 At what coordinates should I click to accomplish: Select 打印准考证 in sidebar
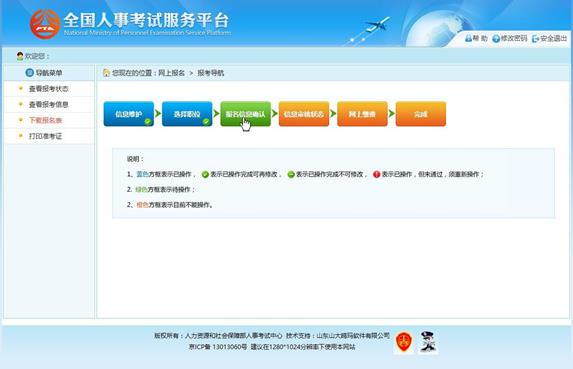45,136
